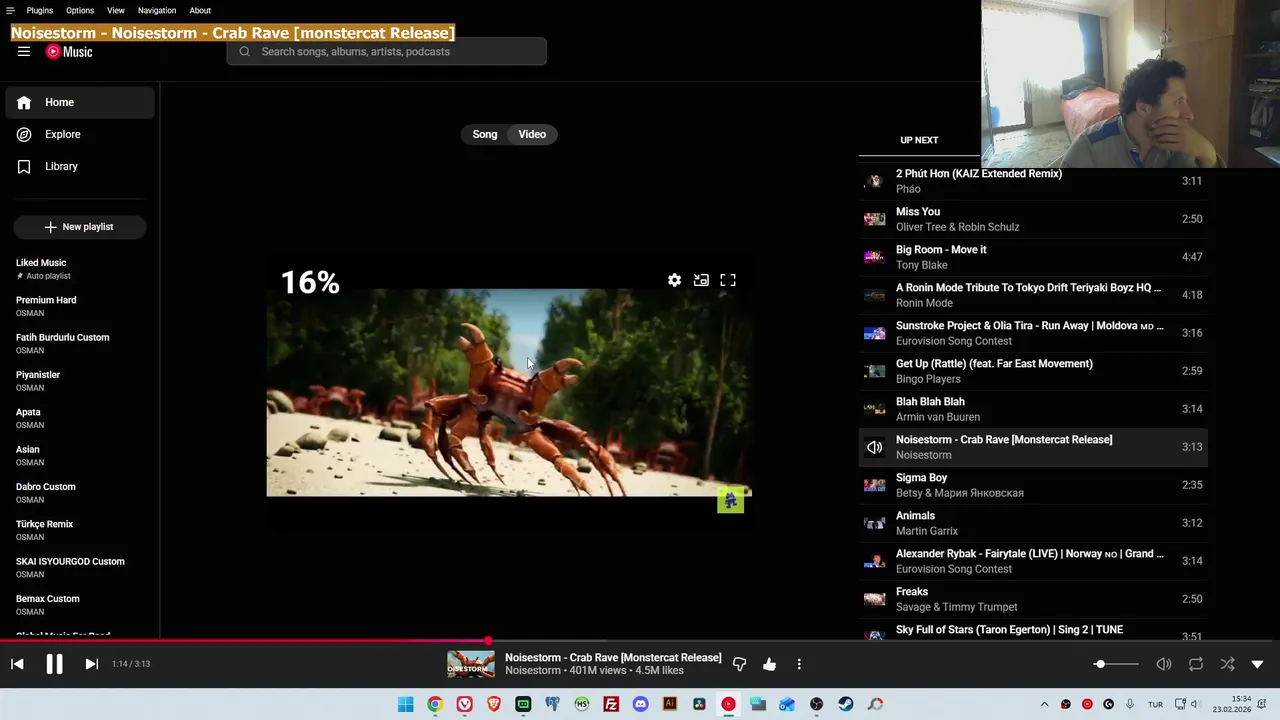
Task: Enter fullscreen with the video fullscreen icon
Action: coord(728,281)
